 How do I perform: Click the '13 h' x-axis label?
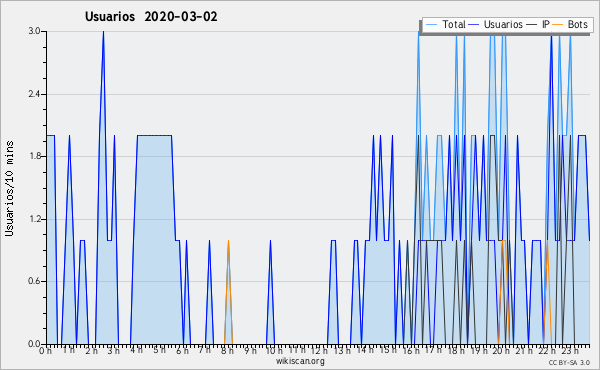(342, 350)
